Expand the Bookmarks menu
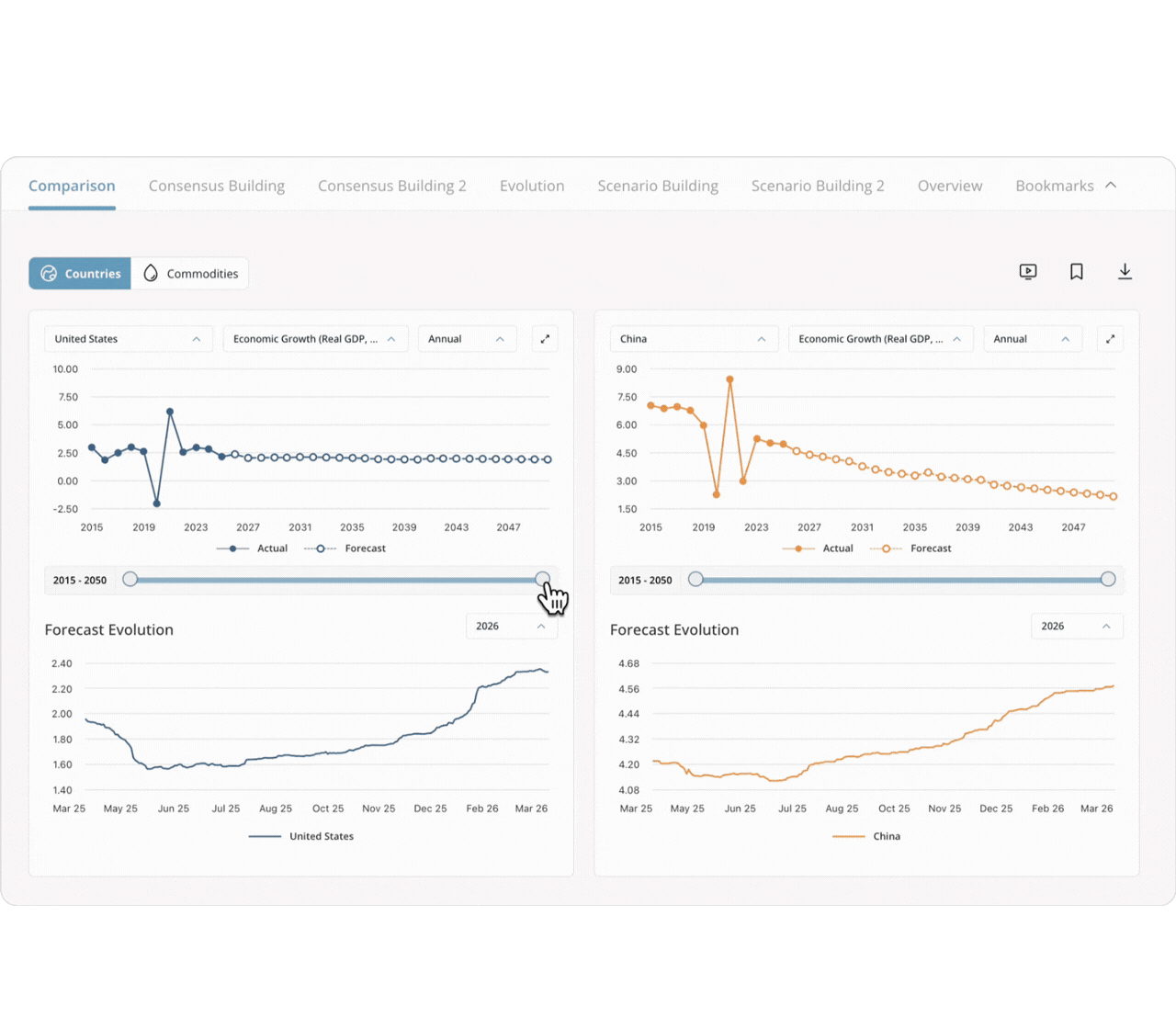Image resolution: width=1176 pixels, height=1029 pixels. tap(1066, 186)
